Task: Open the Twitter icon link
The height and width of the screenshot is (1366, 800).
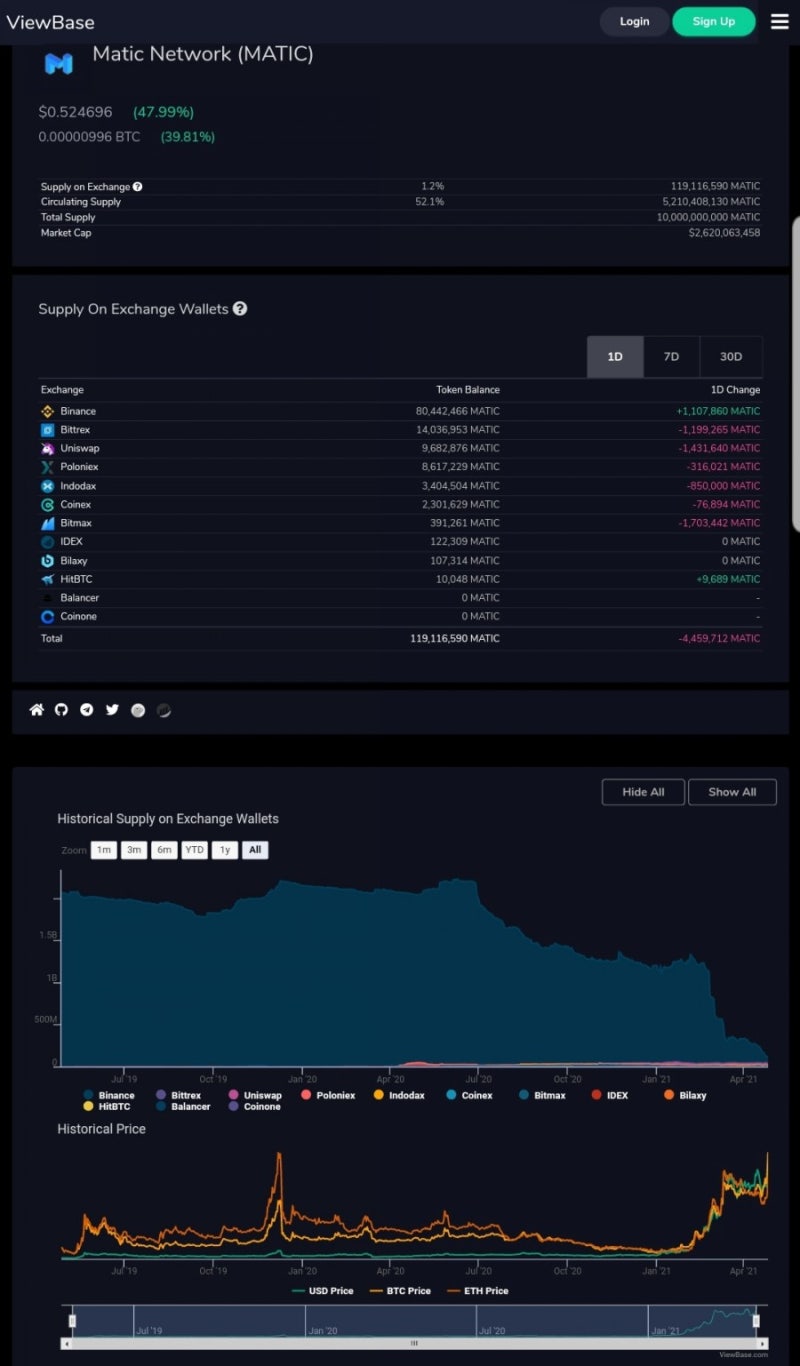Action: coord(112,710)
